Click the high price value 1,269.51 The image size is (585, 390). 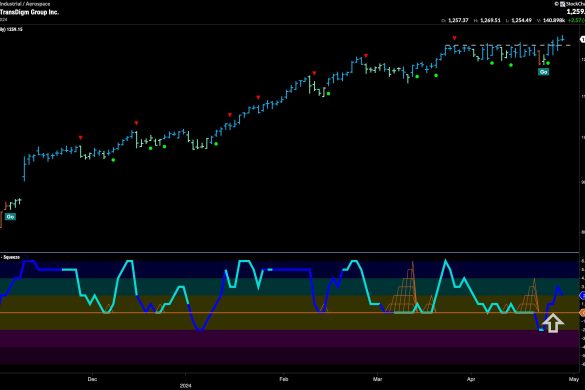pos(490,20)
